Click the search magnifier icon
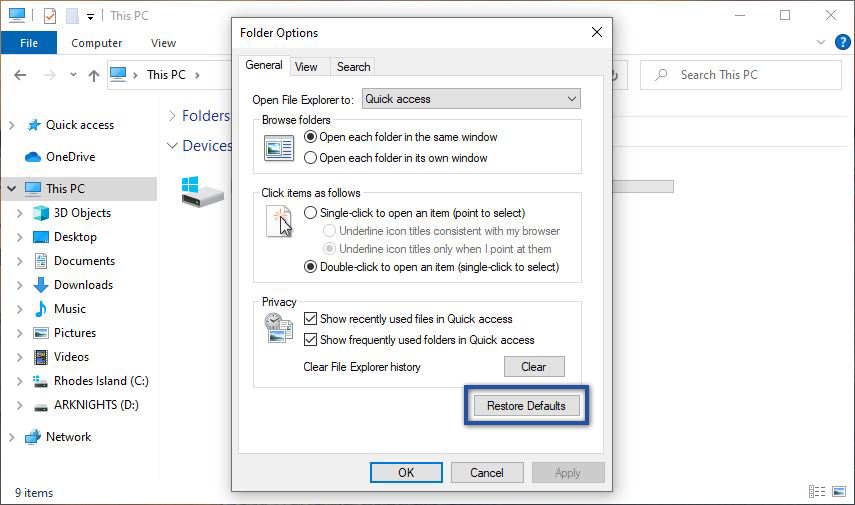Viewport: 855px width, 505px height. coord(661,74)
